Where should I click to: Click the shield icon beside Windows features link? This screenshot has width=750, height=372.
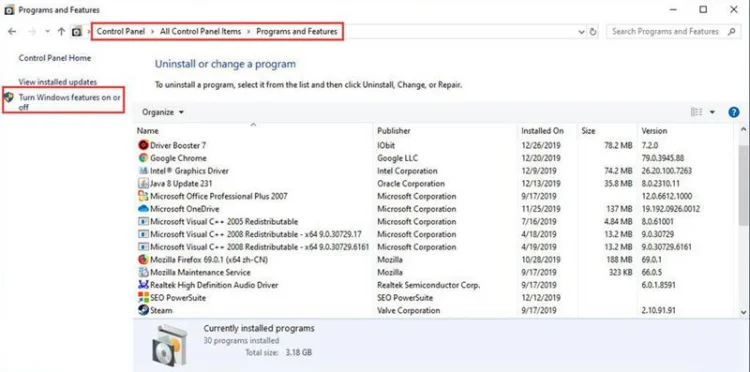tap(9, 98)
